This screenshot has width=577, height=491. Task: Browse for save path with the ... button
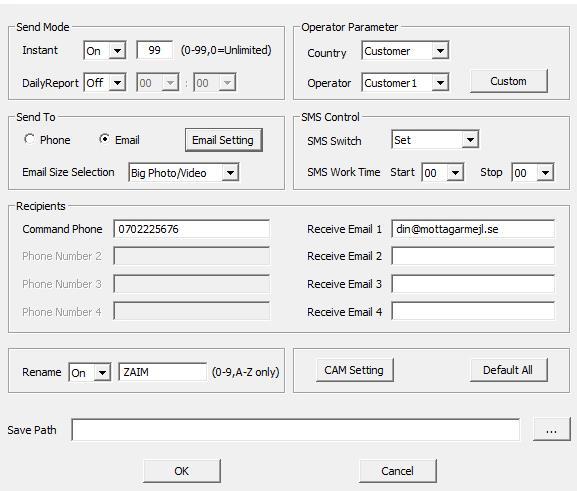551,429
